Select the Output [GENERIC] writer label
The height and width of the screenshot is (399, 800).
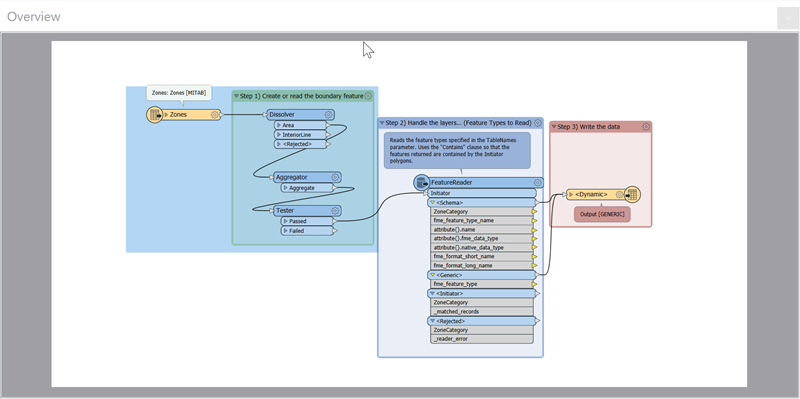click(602, 214)
